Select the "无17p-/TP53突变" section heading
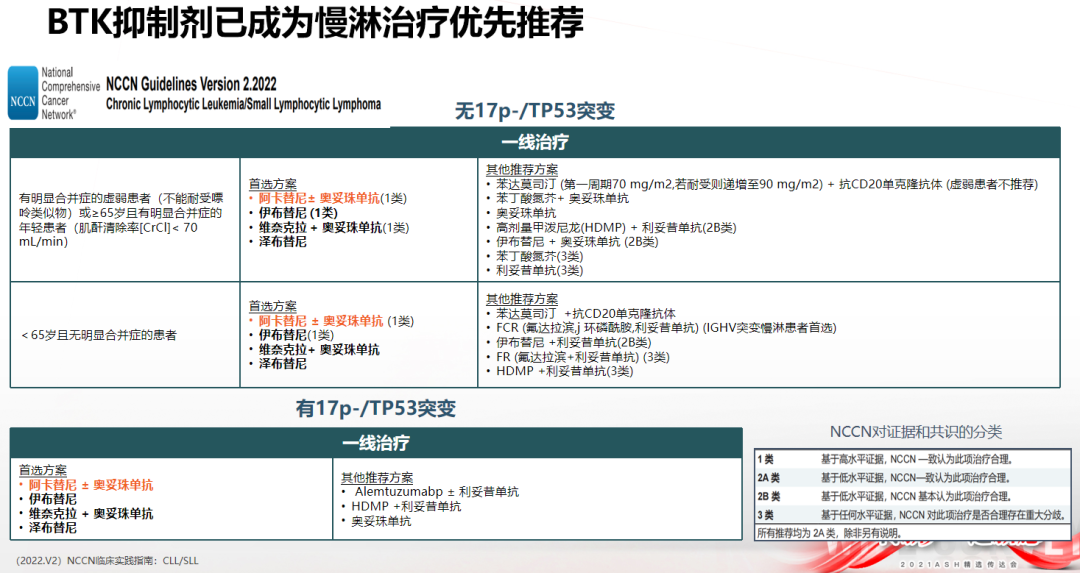1080x573 pixels. coord(534,111)
